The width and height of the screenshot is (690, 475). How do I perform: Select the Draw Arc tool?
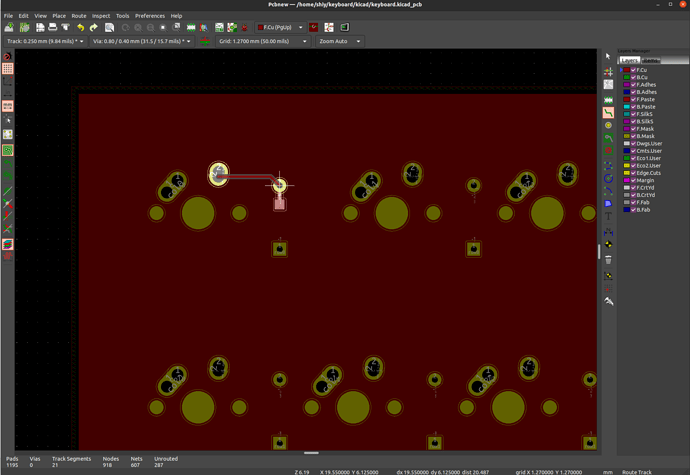(x=608, y=191)
